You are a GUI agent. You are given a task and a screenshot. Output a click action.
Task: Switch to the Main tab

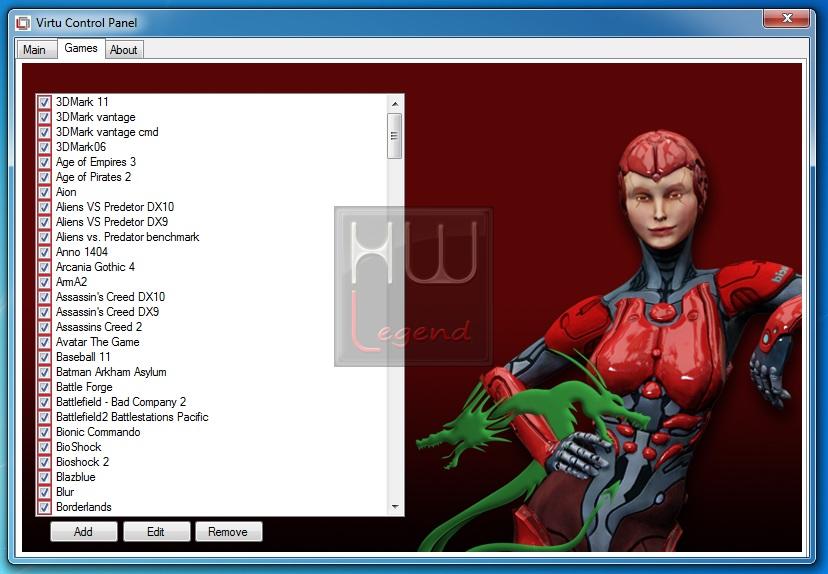(34, 50)
